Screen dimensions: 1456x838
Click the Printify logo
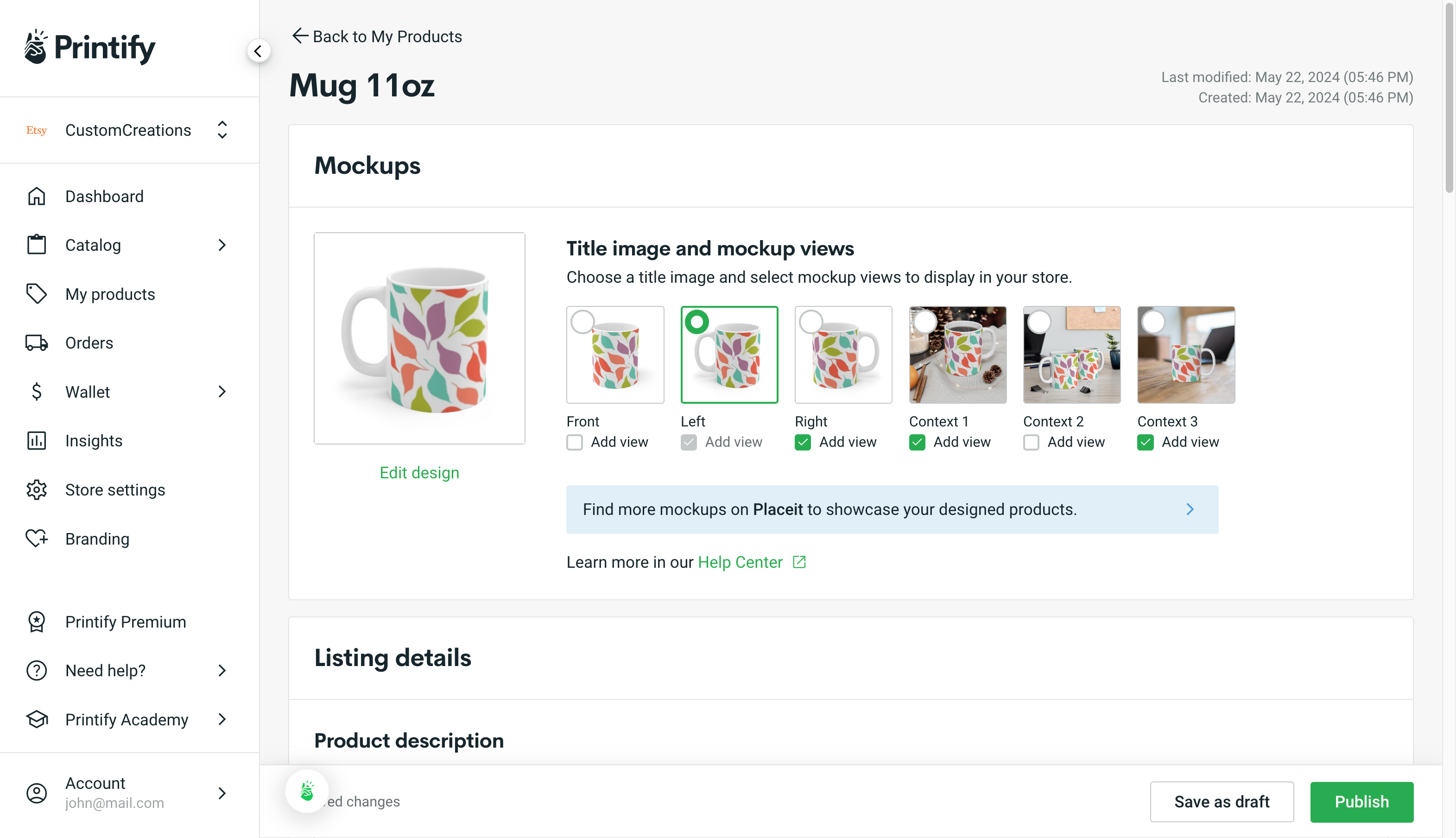(90, 48)
